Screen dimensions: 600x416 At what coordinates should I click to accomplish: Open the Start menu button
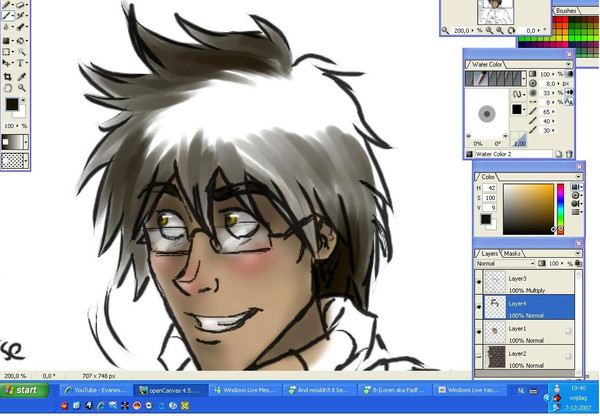[x=25, y=390]
